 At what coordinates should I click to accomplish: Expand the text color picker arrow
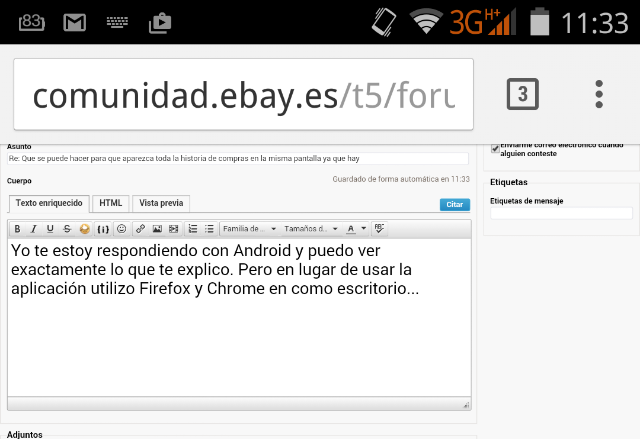point(362,229)
